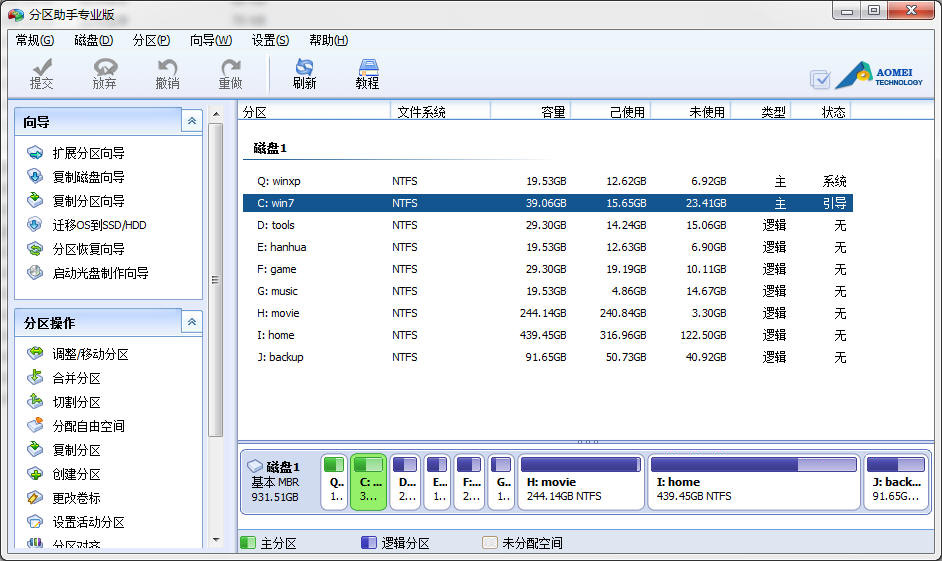Screen dimensions: 942x561
Task: Launch 扩展分区向导 from the wizard panel
Action: pos(88,153)
